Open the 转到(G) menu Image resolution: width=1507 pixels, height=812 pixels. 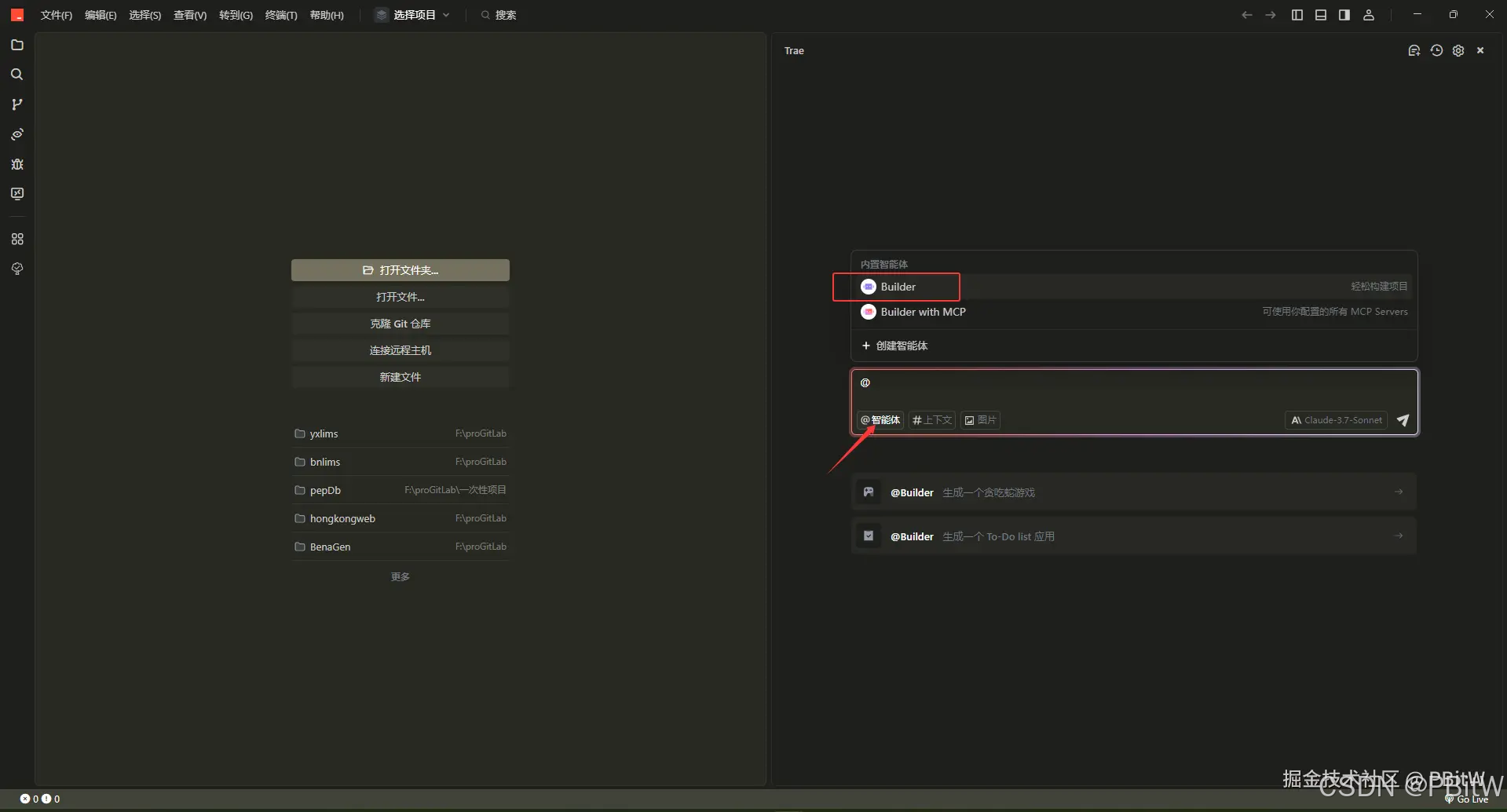tap(236, 15)
